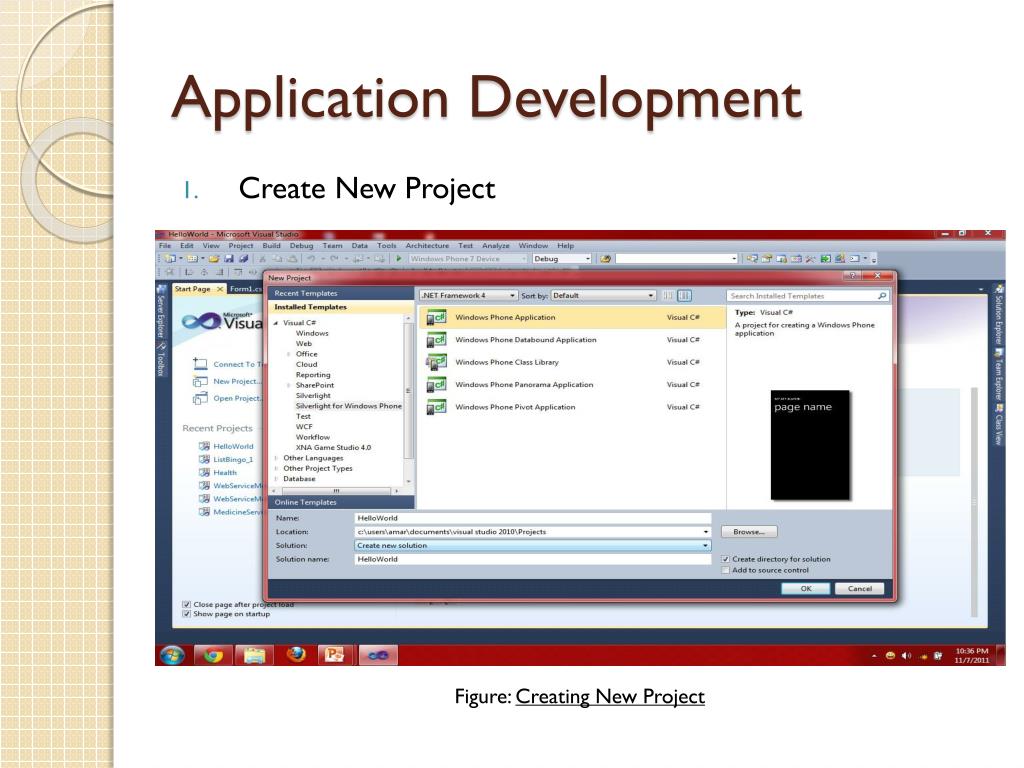Click the template tree horizontal scrollbar
The height and width of the screenshot is (768, 1024).
tap(336, 490)
